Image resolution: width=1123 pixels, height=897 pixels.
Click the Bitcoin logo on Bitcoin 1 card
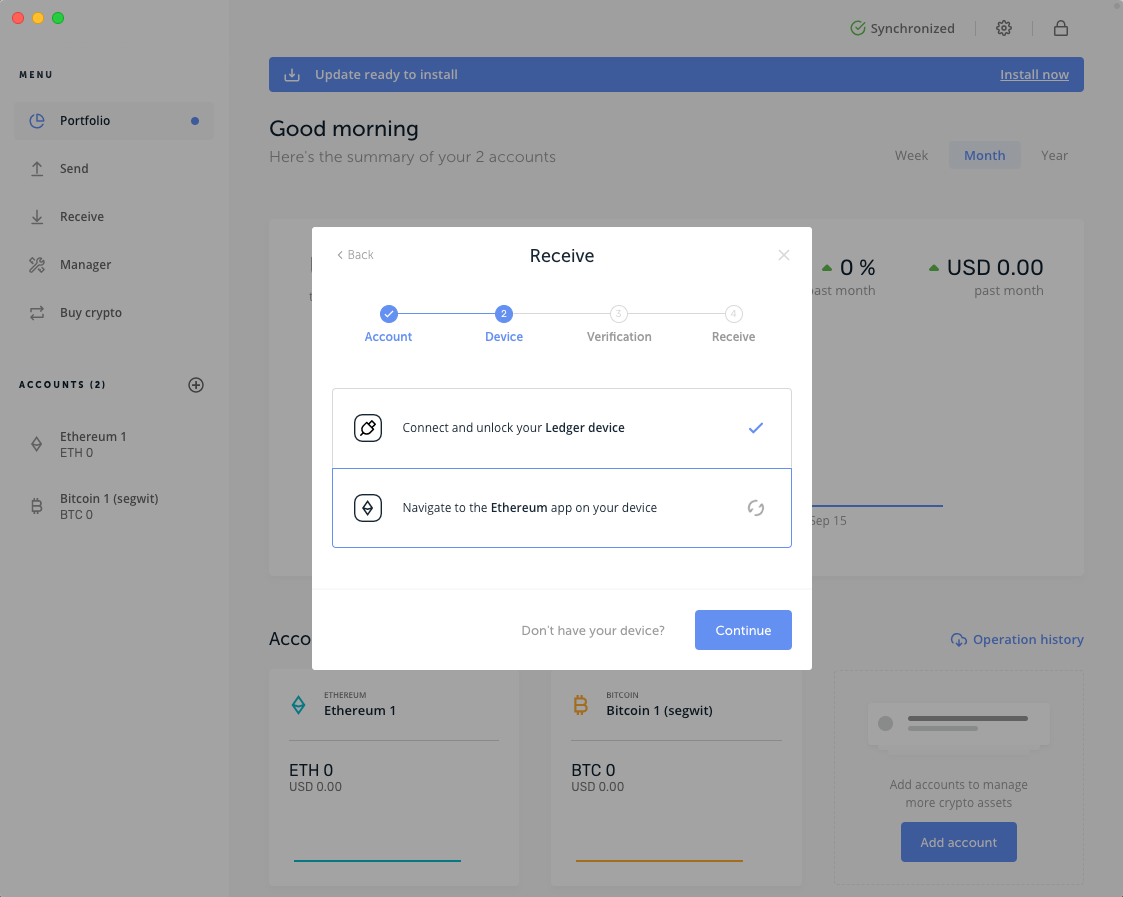coord(580,704)
